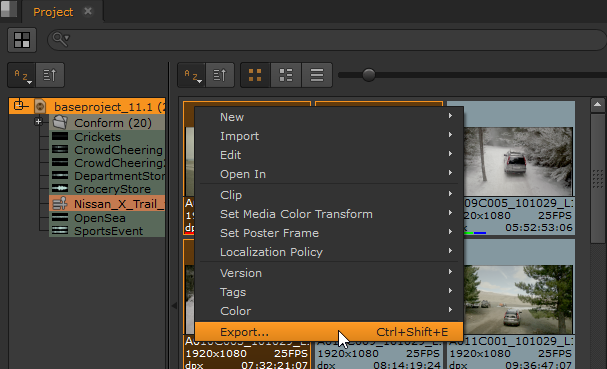Click the thumbnail size slider handle
607x369 pixels.
pyautogui.click(x=369, y=75)
